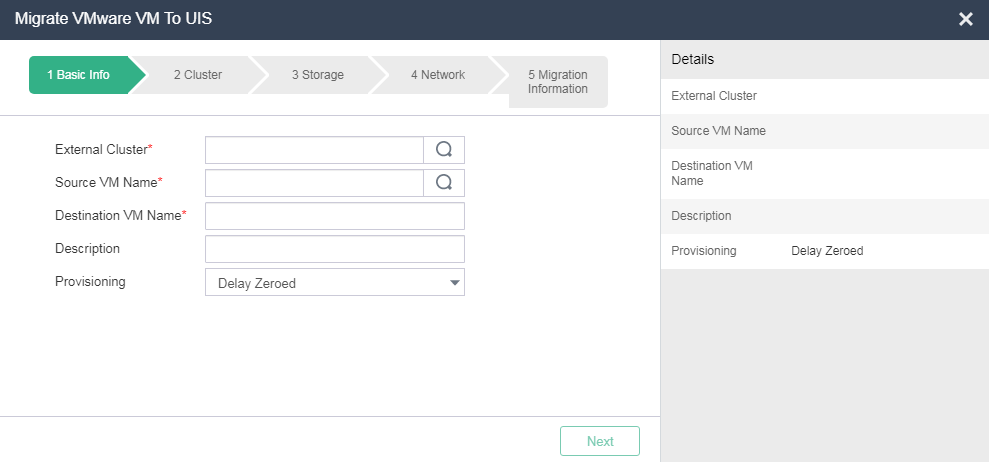989x462 pixels.
Task: Click Delay Zeroed value in Details panel
Action: pos(827,251)
